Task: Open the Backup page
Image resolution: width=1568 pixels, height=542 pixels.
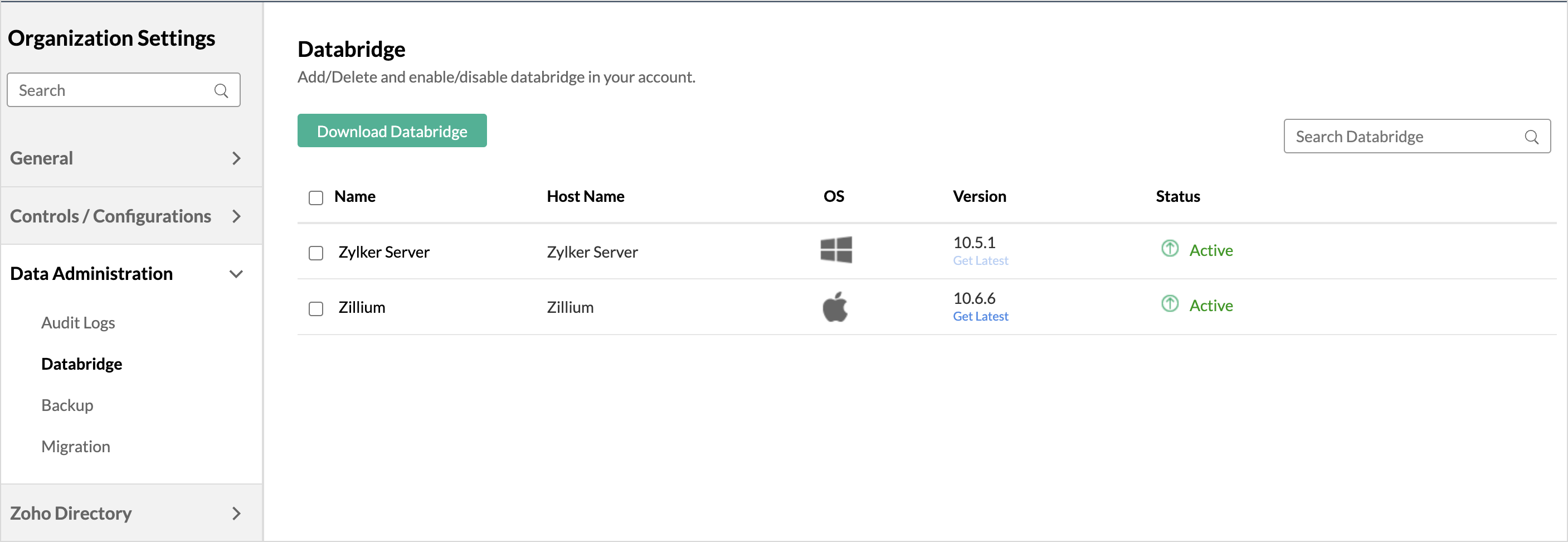Action: pyautogui.click(x=67, y=405)
